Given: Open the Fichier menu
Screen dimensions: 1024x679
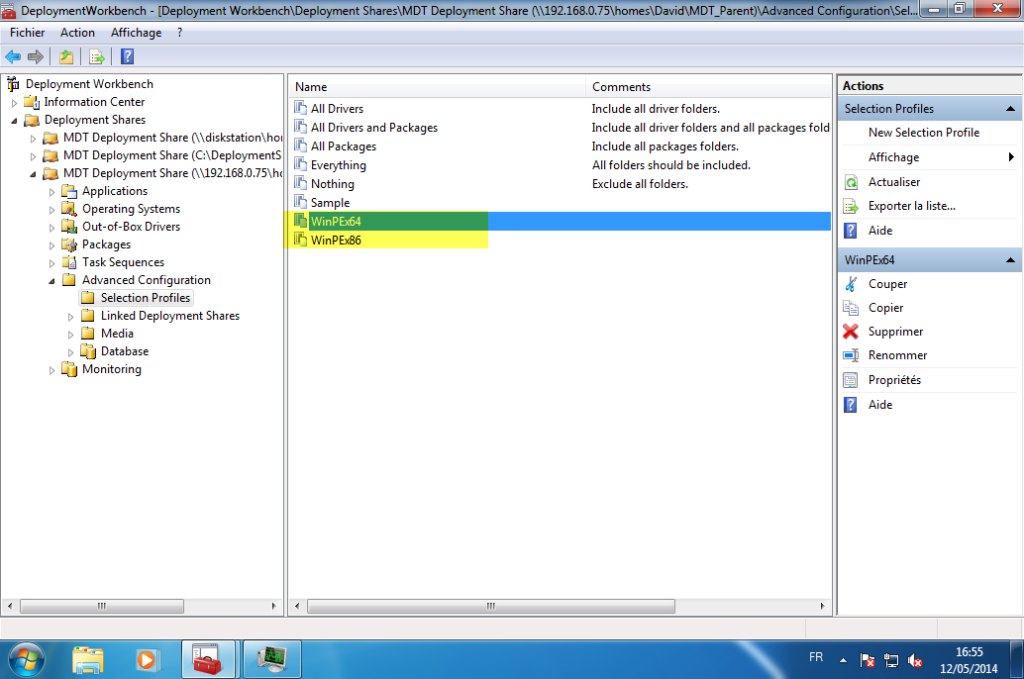Looking at the screenshot, I should (27, 32).
